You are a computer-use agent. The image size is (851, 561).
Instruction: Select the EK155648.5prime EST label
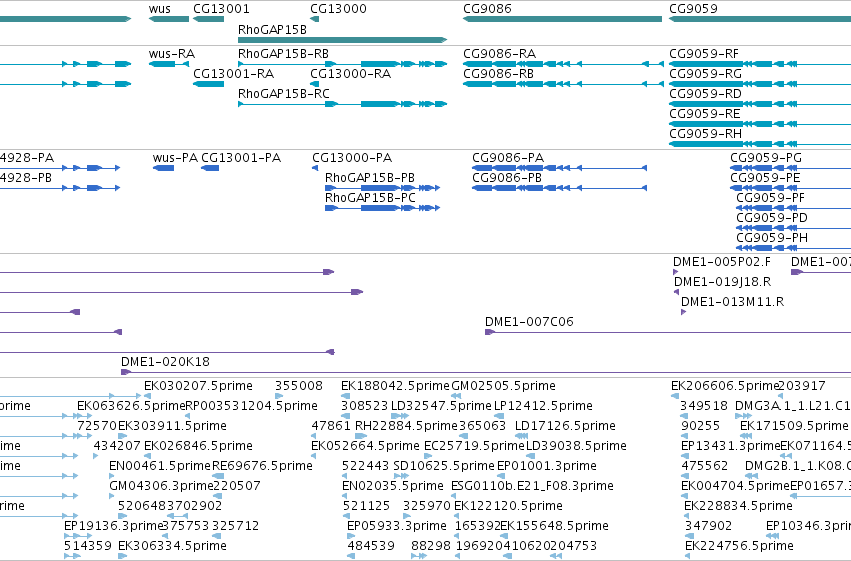[x=555, y=527]
